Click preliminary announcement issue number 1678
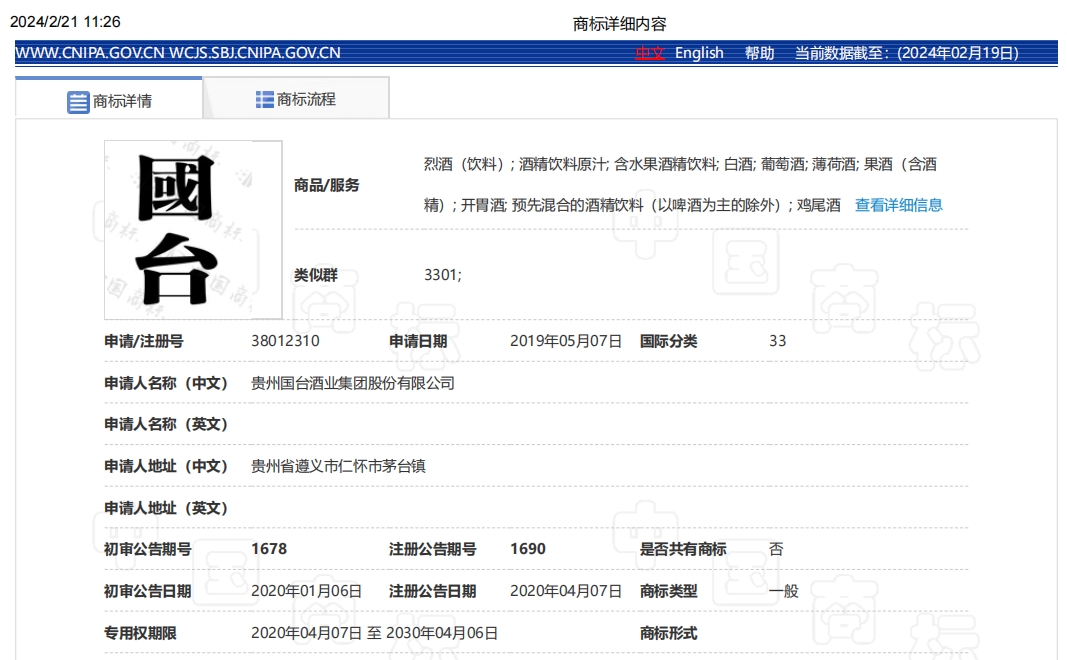The height and width of the screenshot is (660, 1067). pyautogui.click(x=269, y=549)
